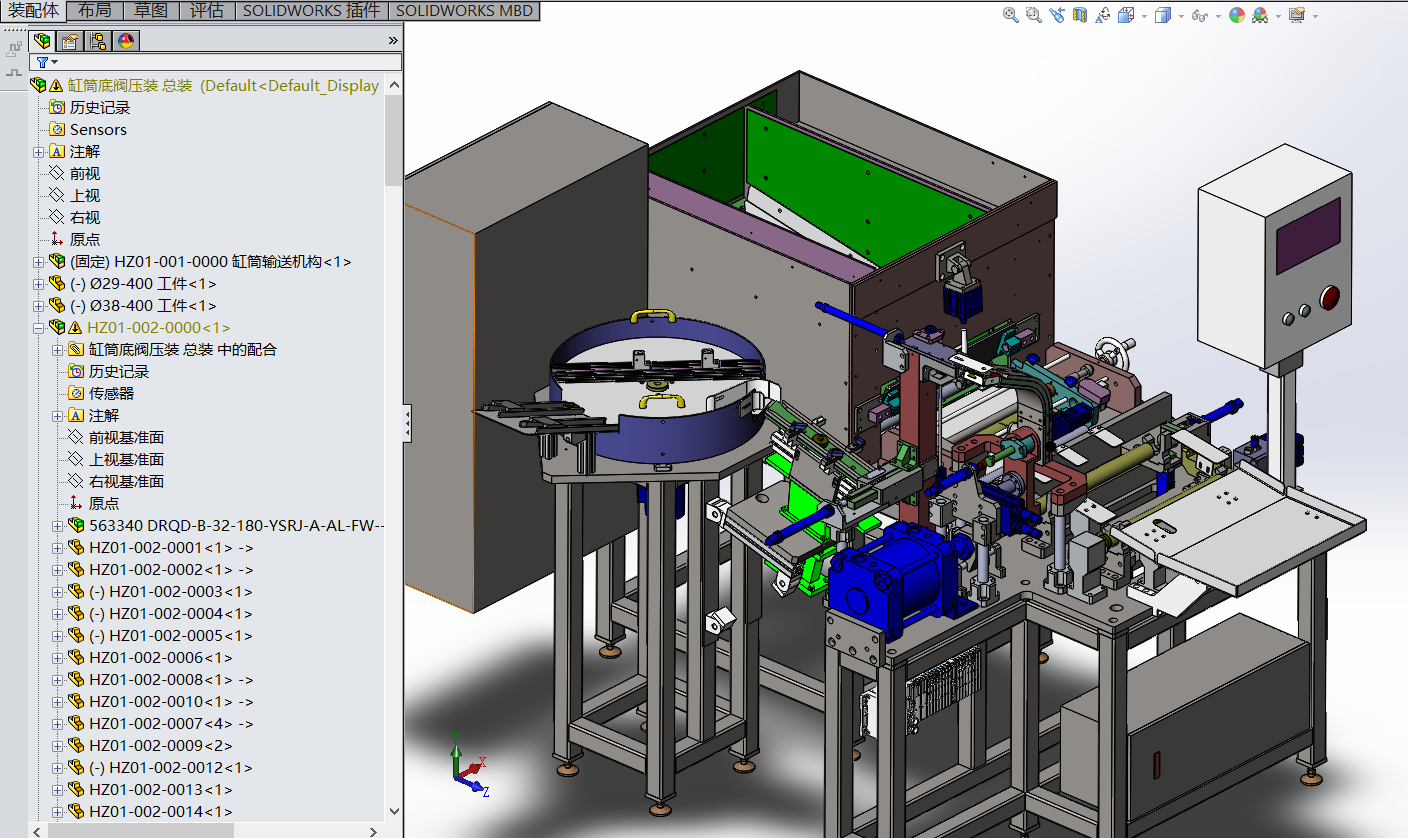Select HZ01-002-0014<1> in the tree

tap(160, 811)
